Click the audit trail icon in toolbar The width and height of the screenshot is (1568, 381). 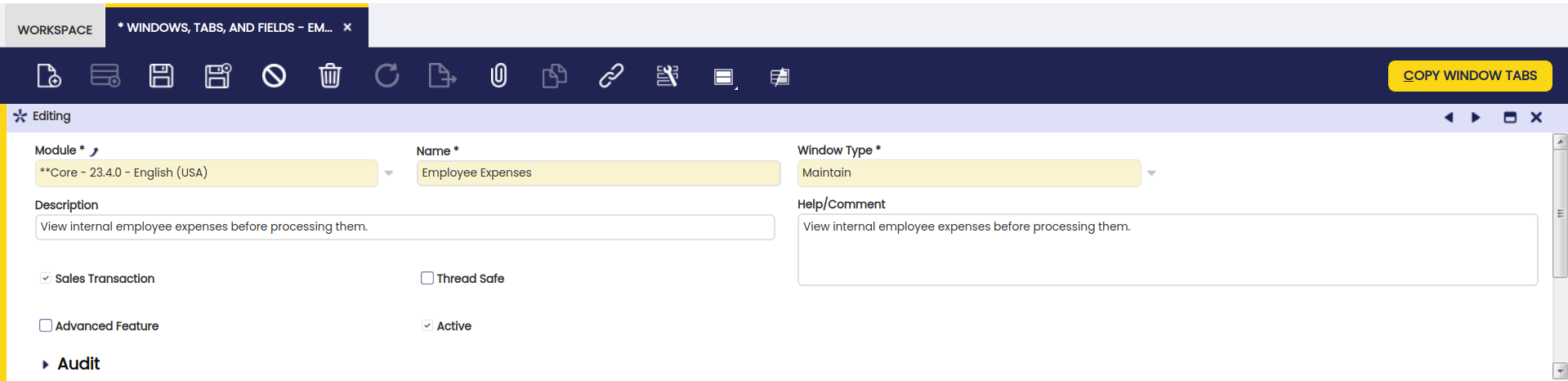(780, 77)
